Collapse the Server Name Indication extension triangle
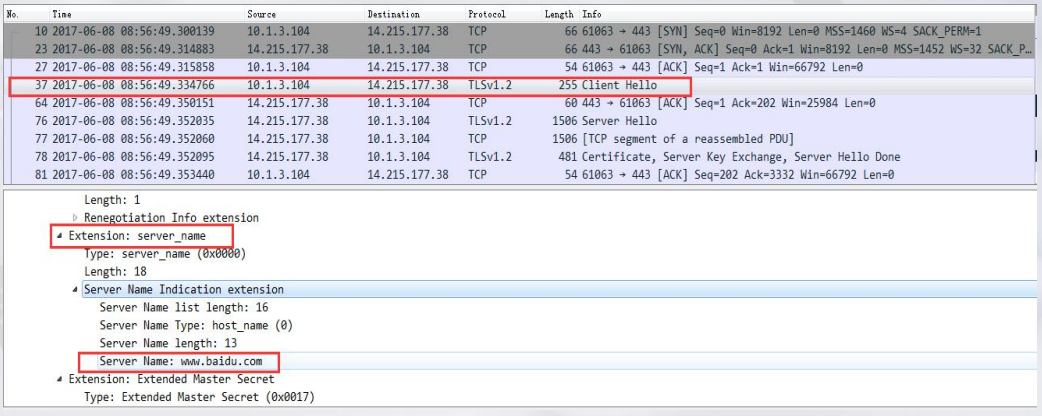 click(x=75, y=290)
